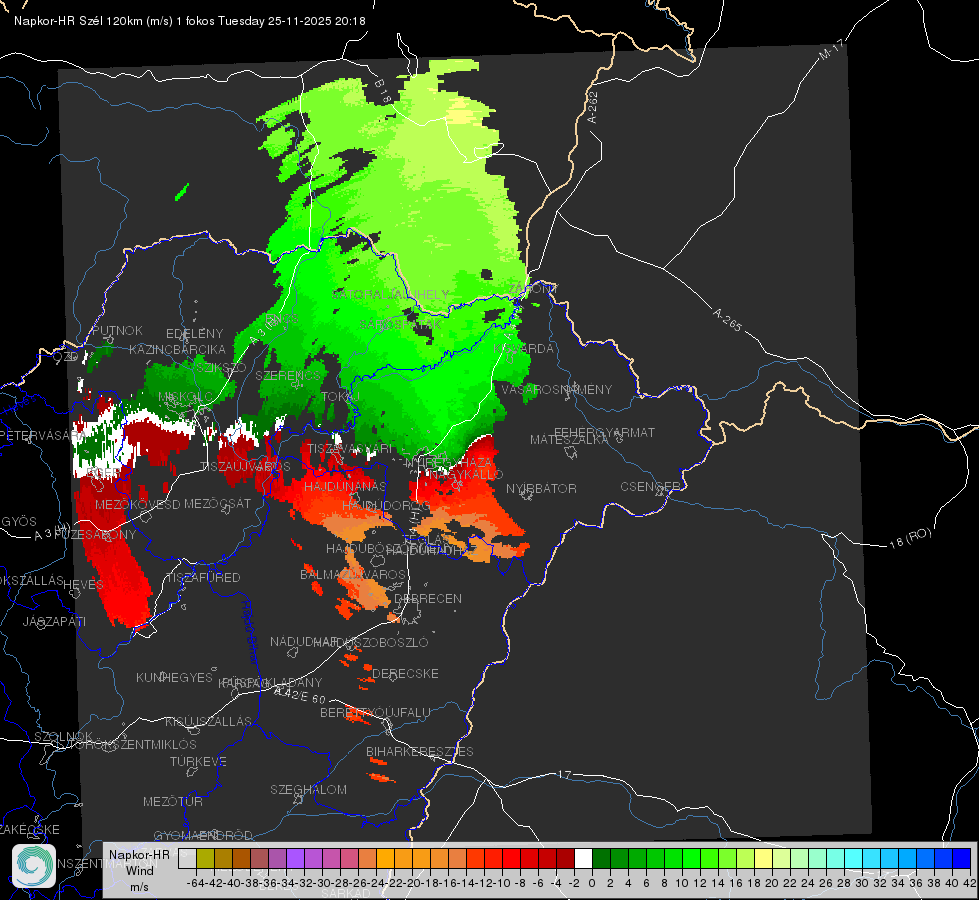Select the MISKOLC city label
Image resolution: width=979 pixels, height=900 pixels.
coord(185,397)
